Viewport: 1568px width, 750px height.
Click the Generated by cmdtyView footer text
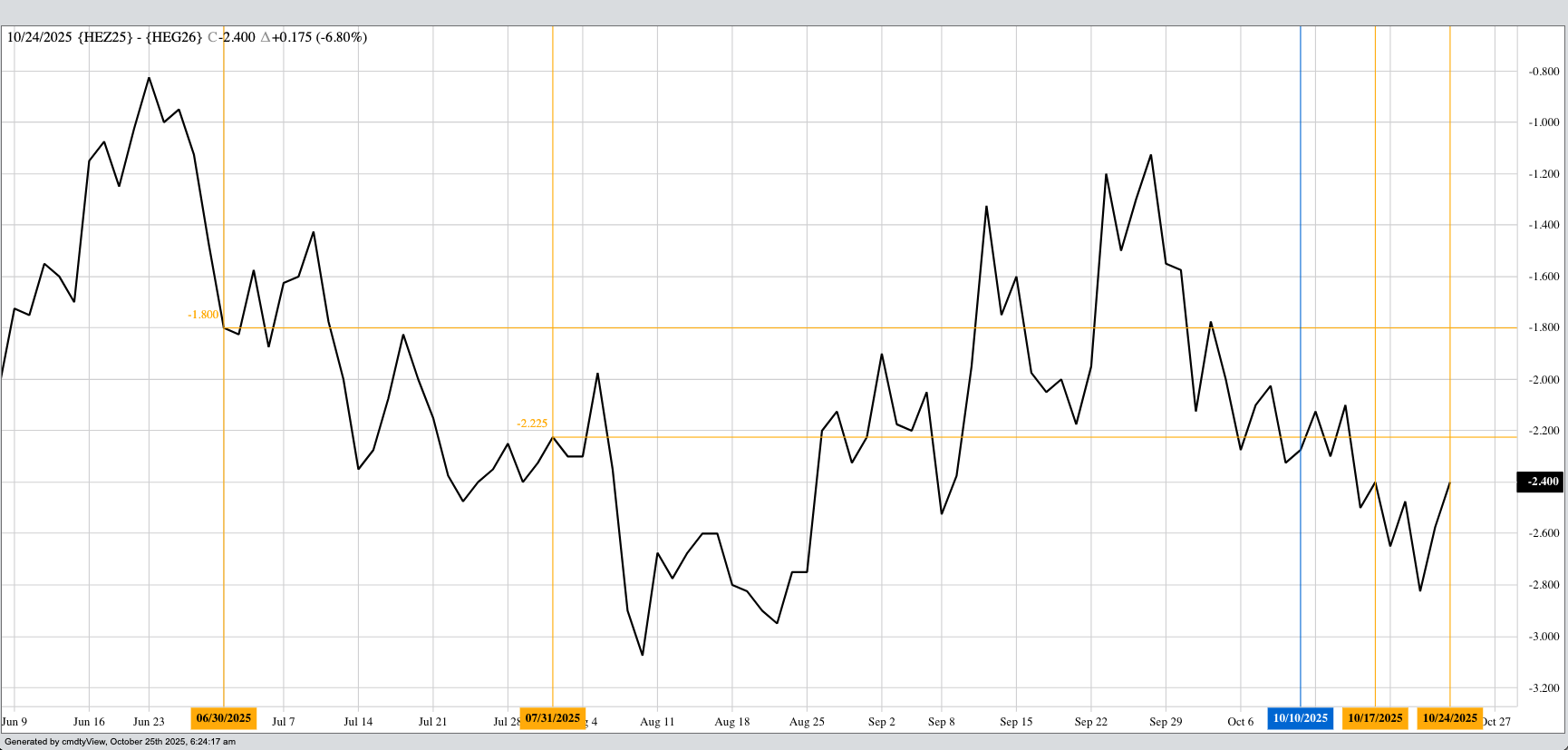click(120, 742)
